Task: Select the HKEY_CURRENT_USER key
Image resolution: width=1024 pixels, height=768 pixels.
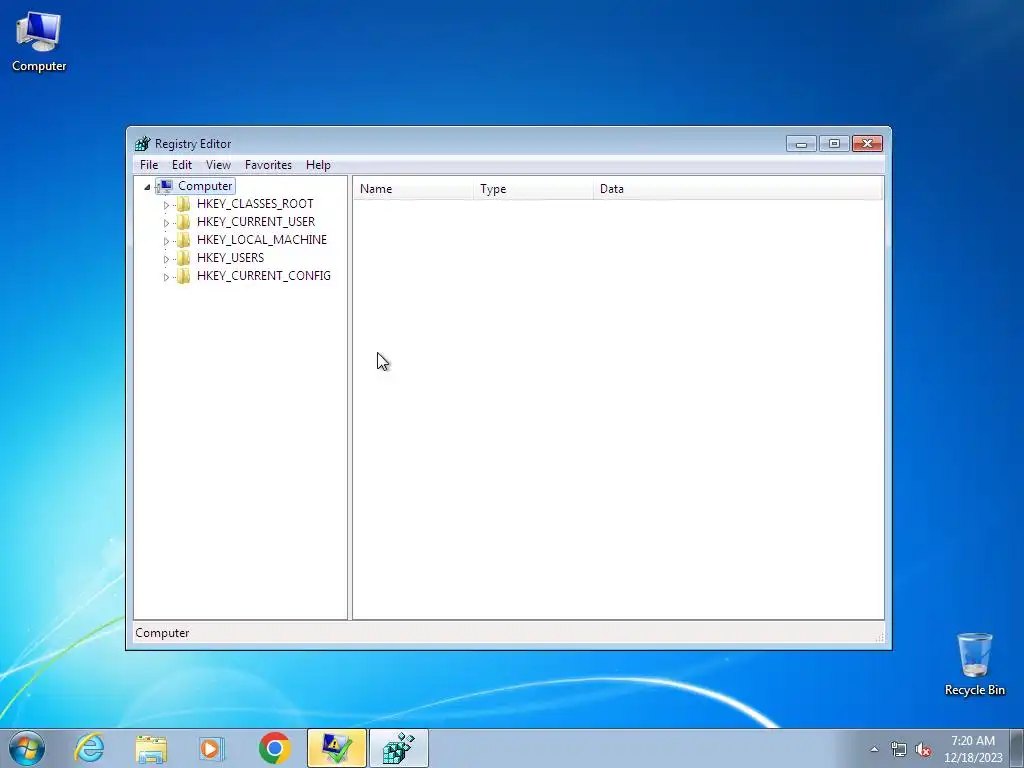Action: point(255,222)
